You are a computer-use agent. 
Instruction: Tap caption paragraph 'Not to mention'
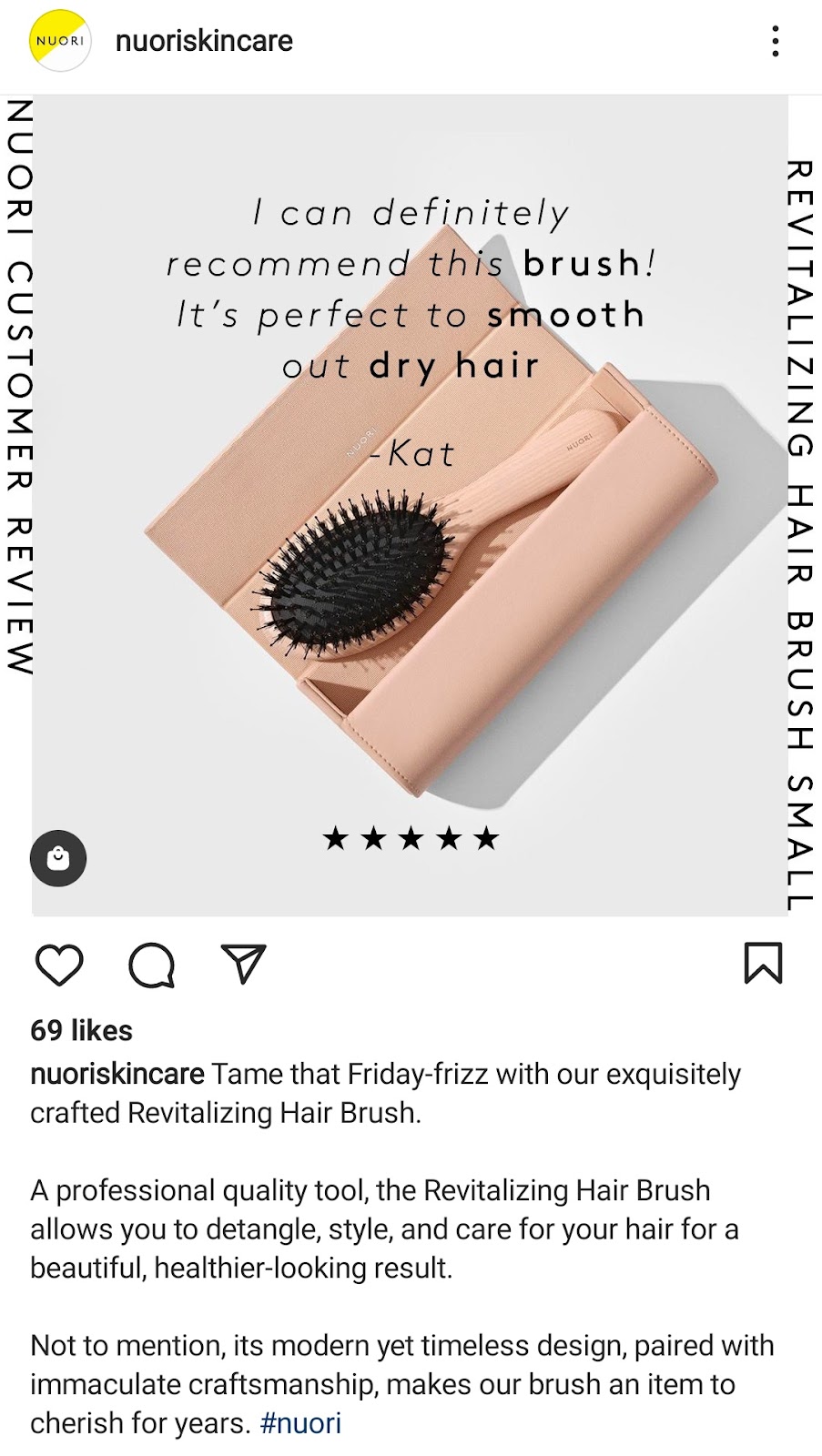[402, 1383]
